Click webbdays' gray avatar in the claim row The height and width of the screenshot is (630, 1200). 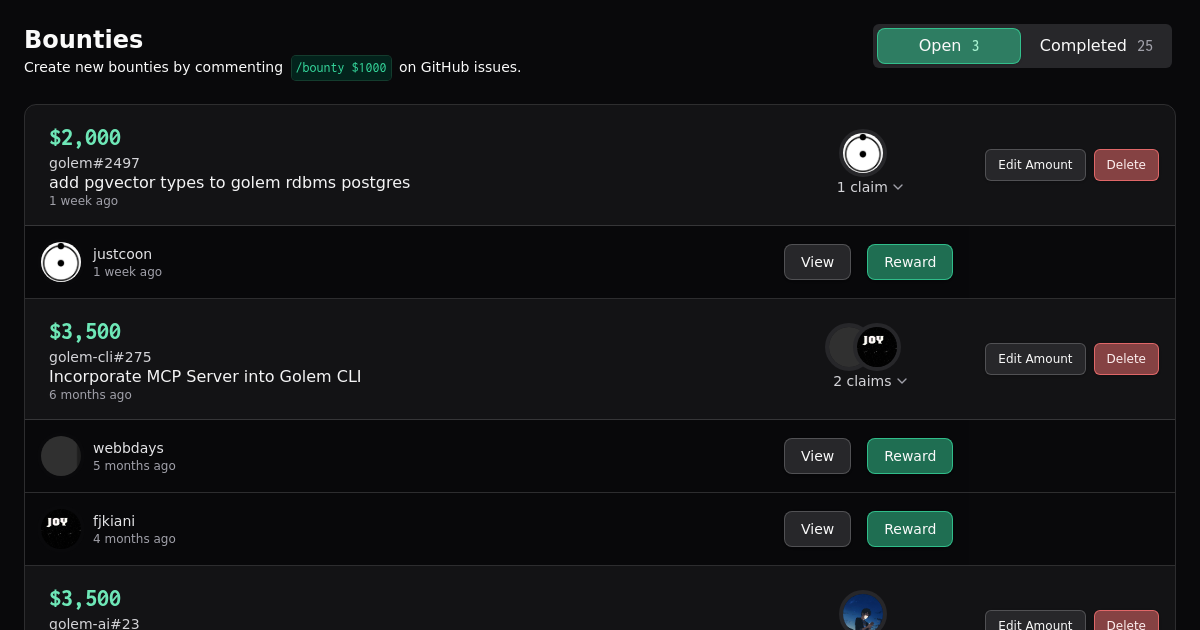[61, 456]
